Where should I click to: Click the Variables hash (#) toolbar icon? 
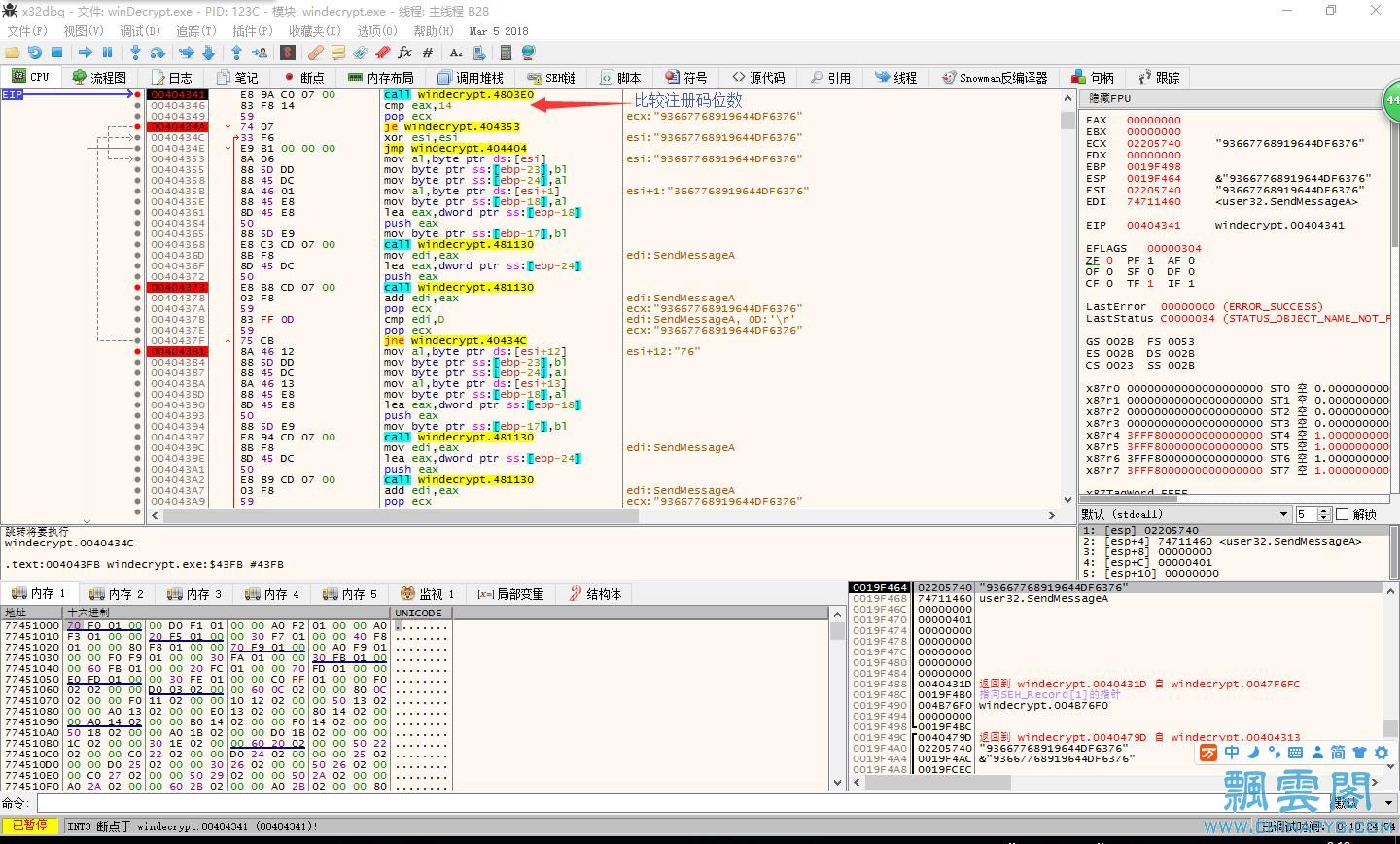(x=428, y=53)
